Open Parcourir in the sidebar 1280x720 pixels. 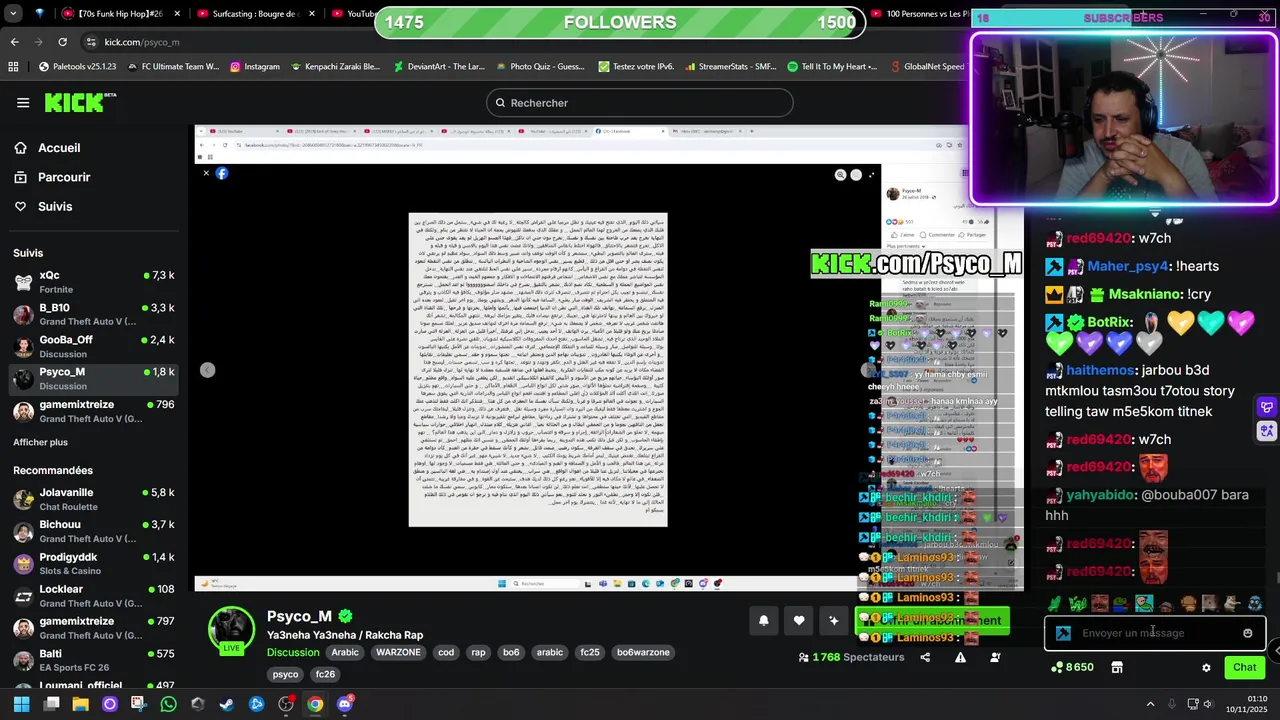[x=52, y=177]
